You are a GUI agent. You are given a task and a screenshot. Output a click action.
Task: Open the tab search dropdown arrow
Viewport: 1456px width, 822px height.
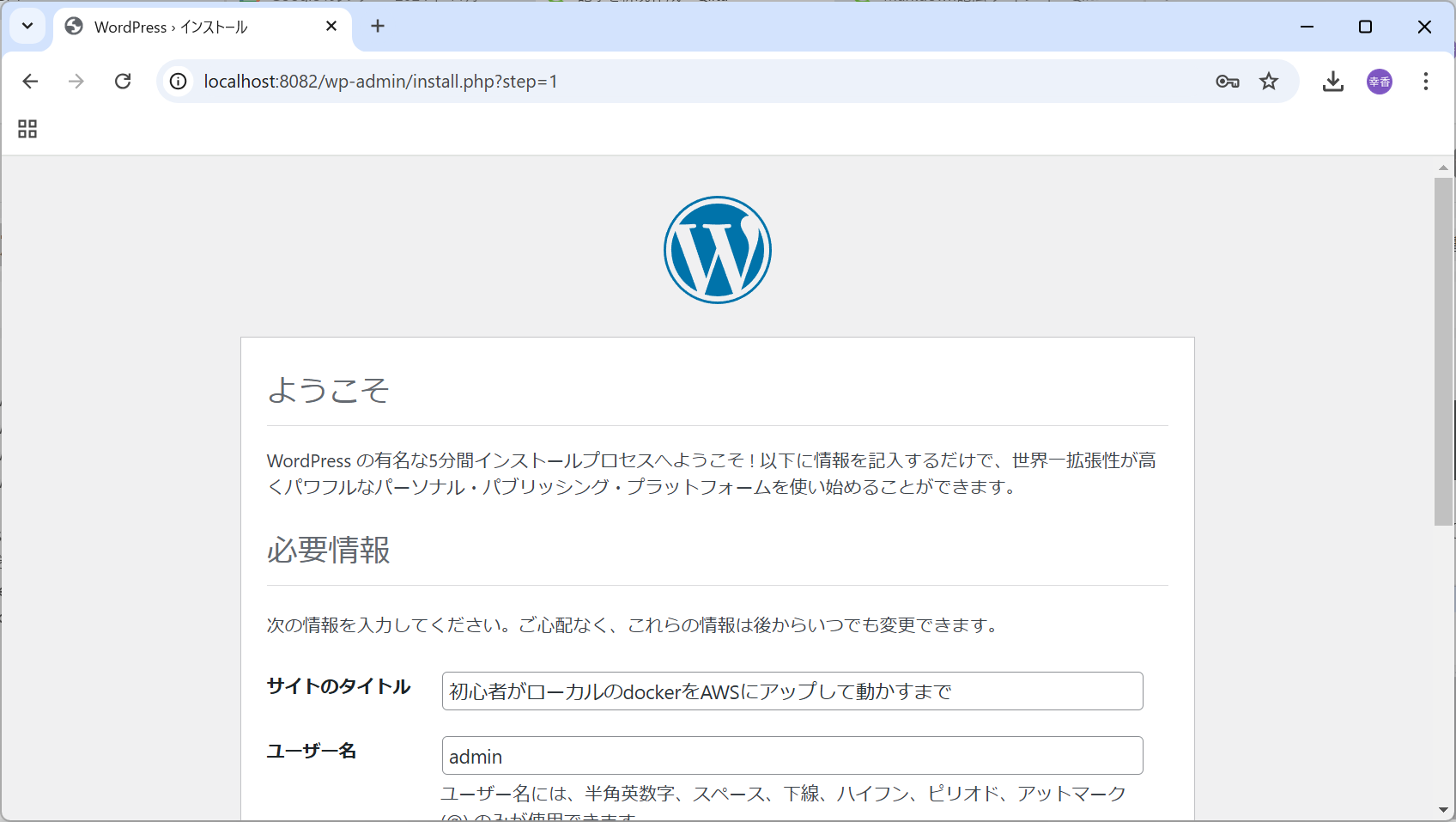tap(27, 26)
